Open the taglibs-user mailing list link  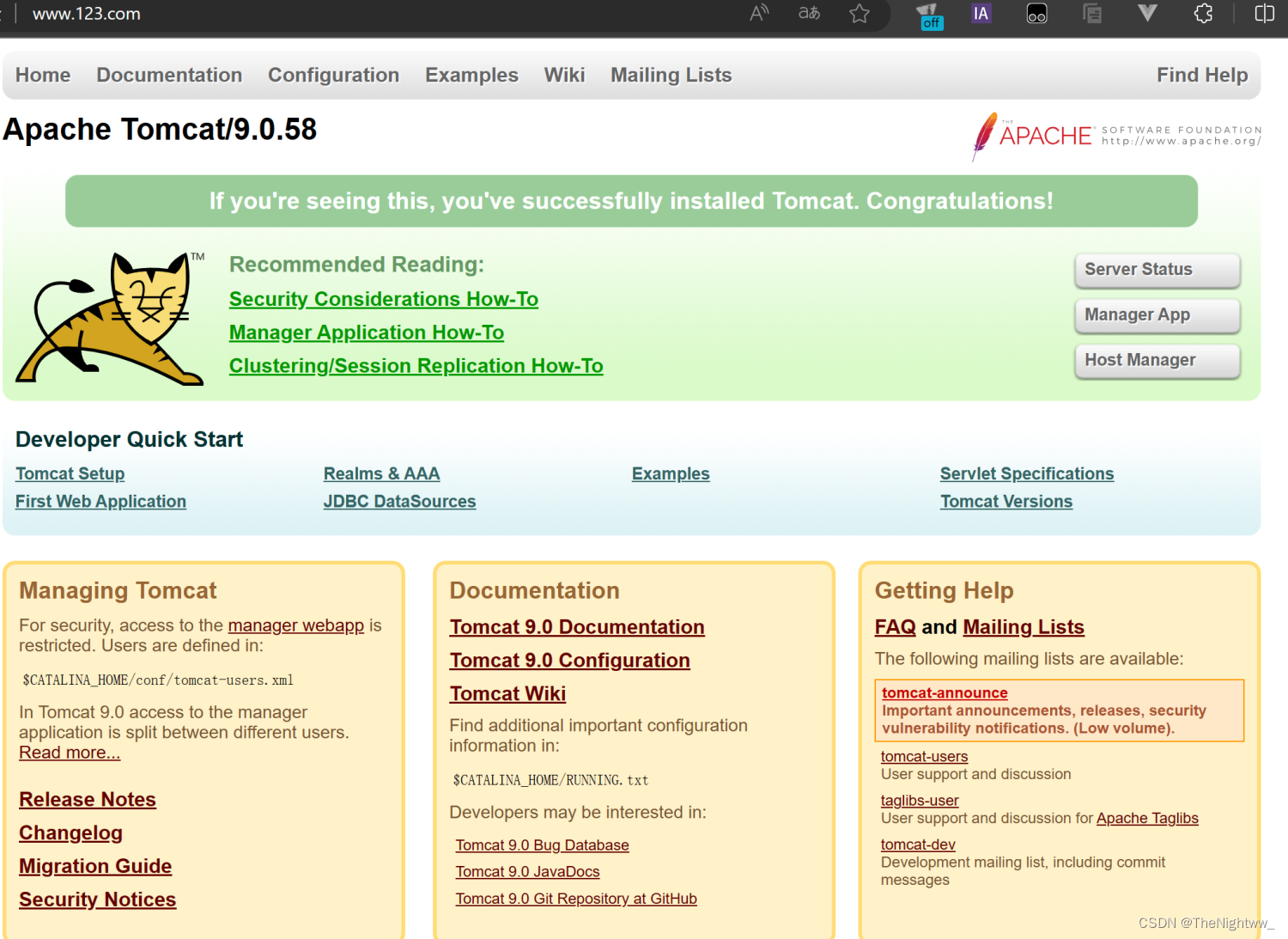[920, 801]
